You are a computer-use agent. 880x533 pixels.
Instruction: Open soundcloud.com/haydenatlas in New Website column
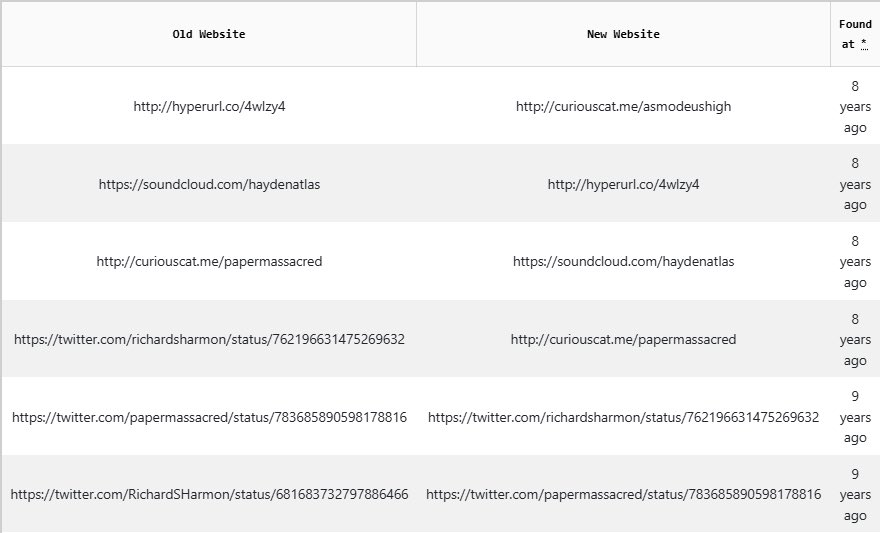pyautogui.click(x=624, y=261)
